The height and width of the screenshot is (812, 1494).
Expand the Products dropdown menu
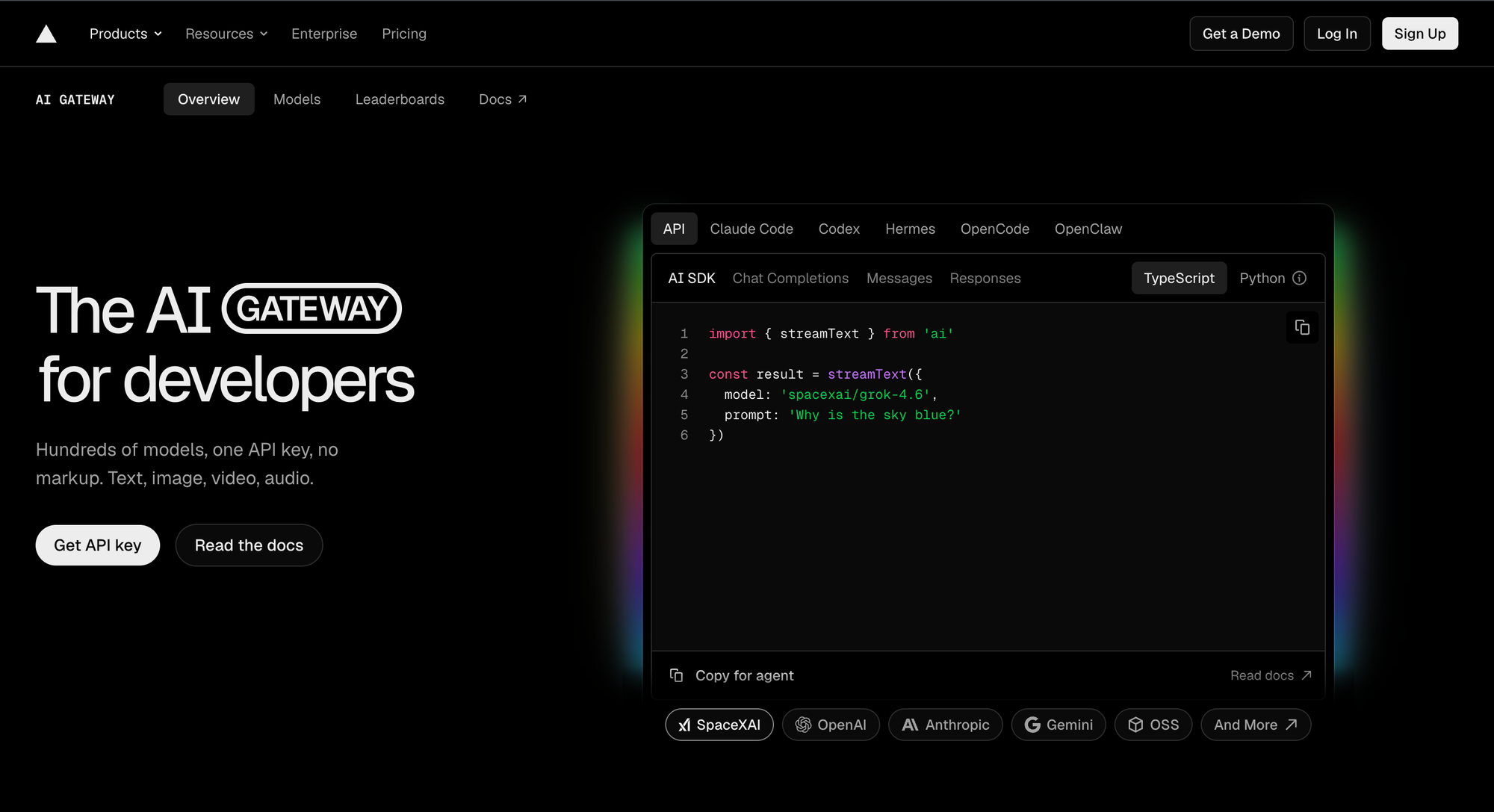tap(125, 34)
